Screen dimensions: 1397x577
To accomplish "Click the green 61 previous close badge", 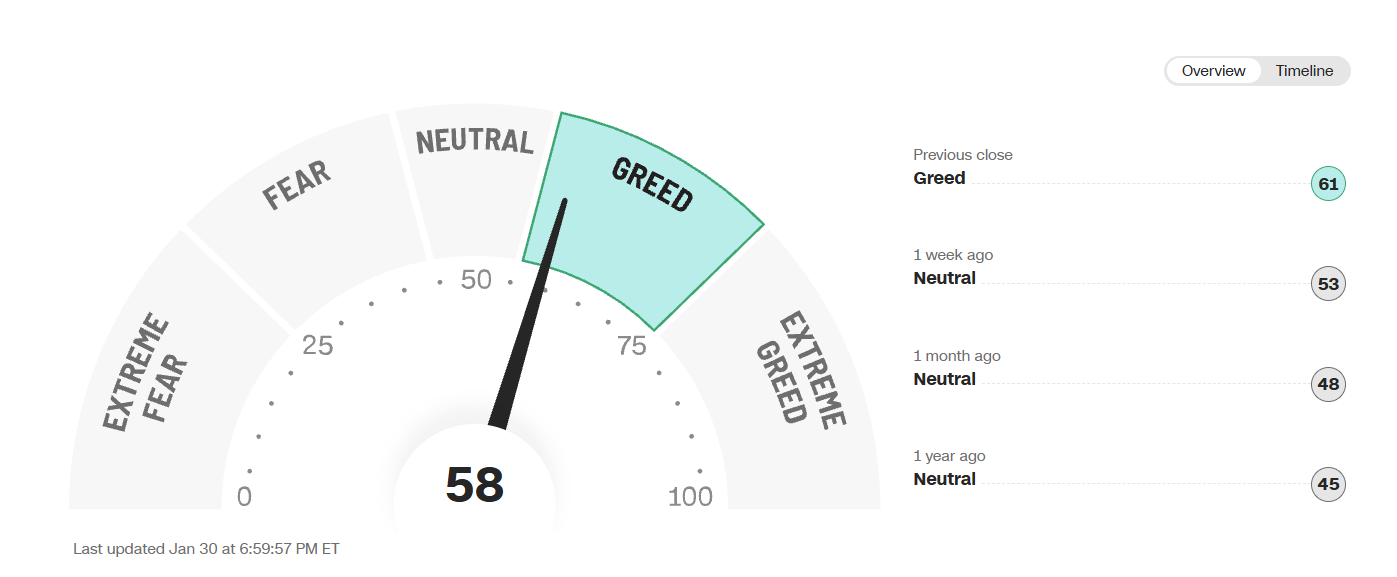I will click(1328, 184).
